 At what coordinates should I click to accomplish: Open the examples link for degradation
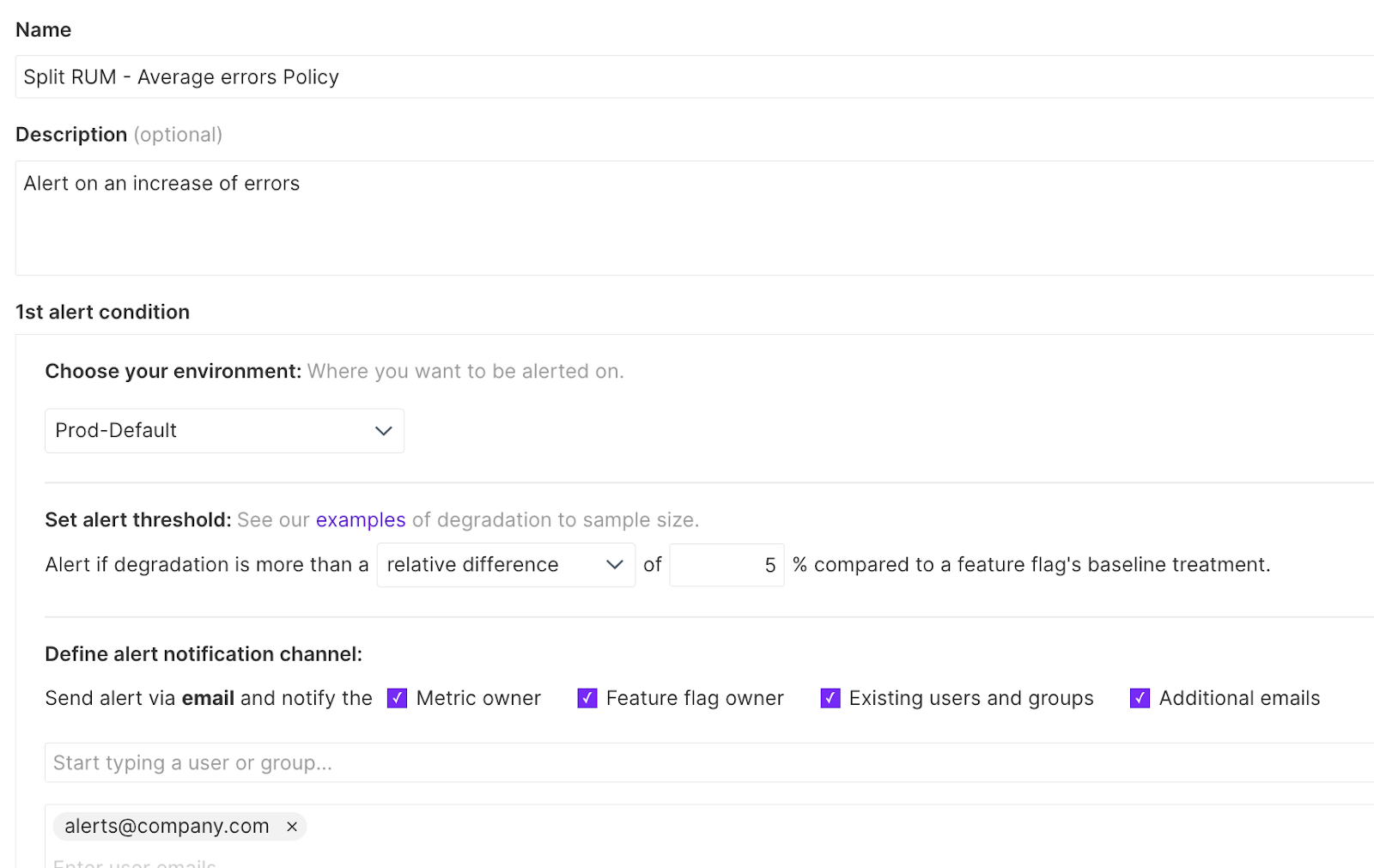[361, 520]
